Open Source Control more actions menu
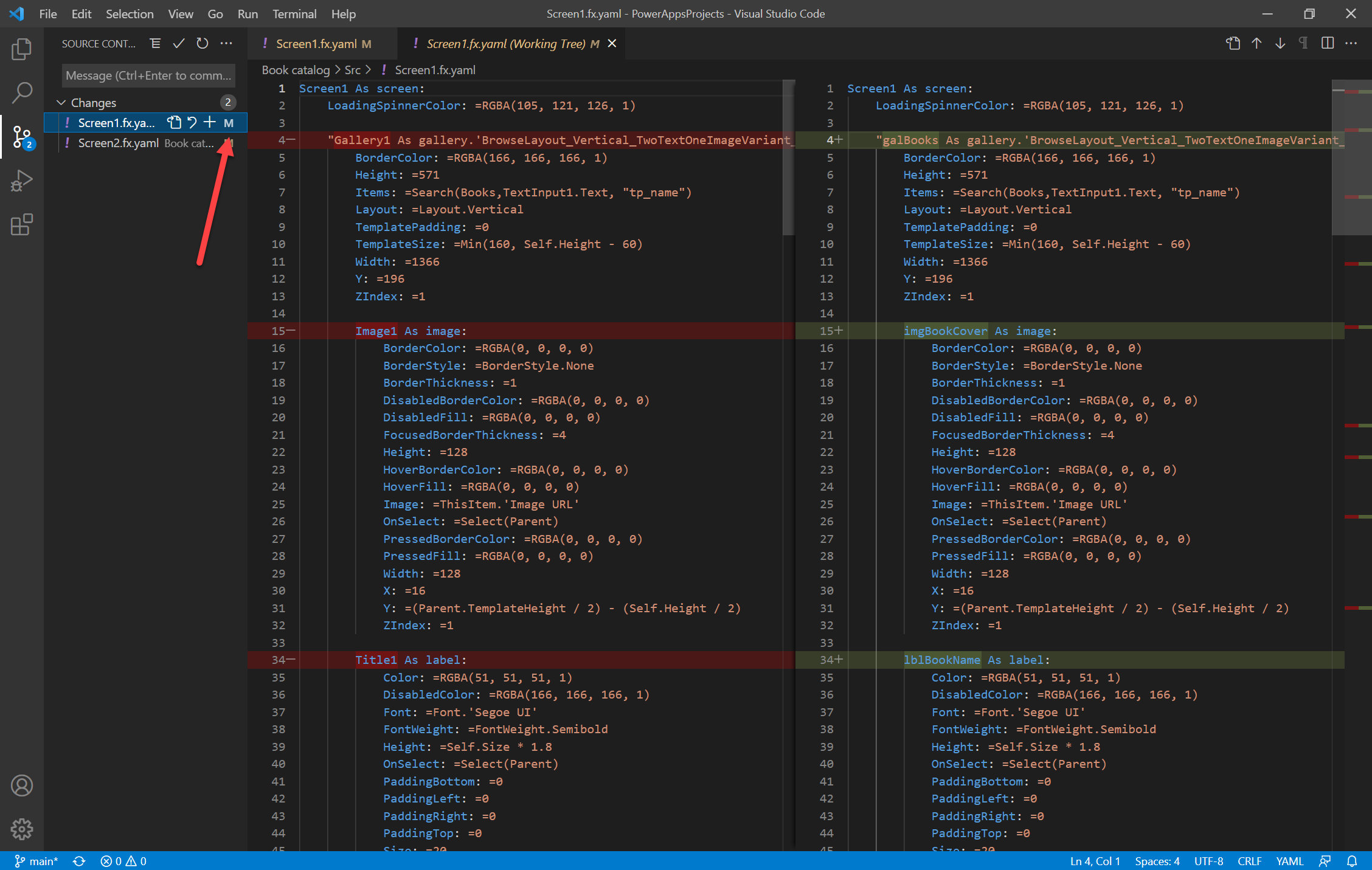1372x870 pixels. 226,43
